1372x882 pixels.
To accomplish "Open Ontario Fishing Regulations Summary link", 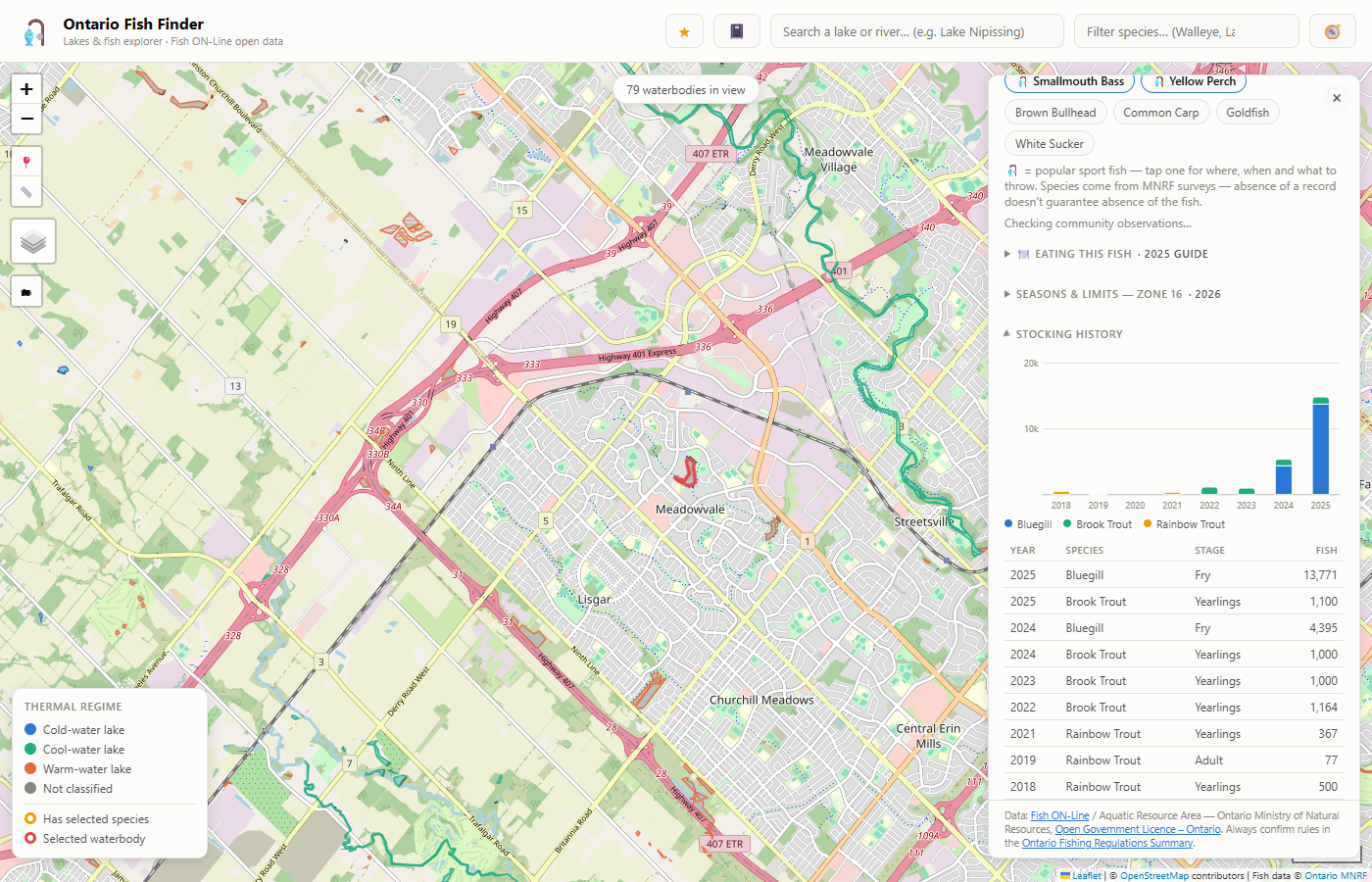I will pyautogui.click(x=1107, y=843).
